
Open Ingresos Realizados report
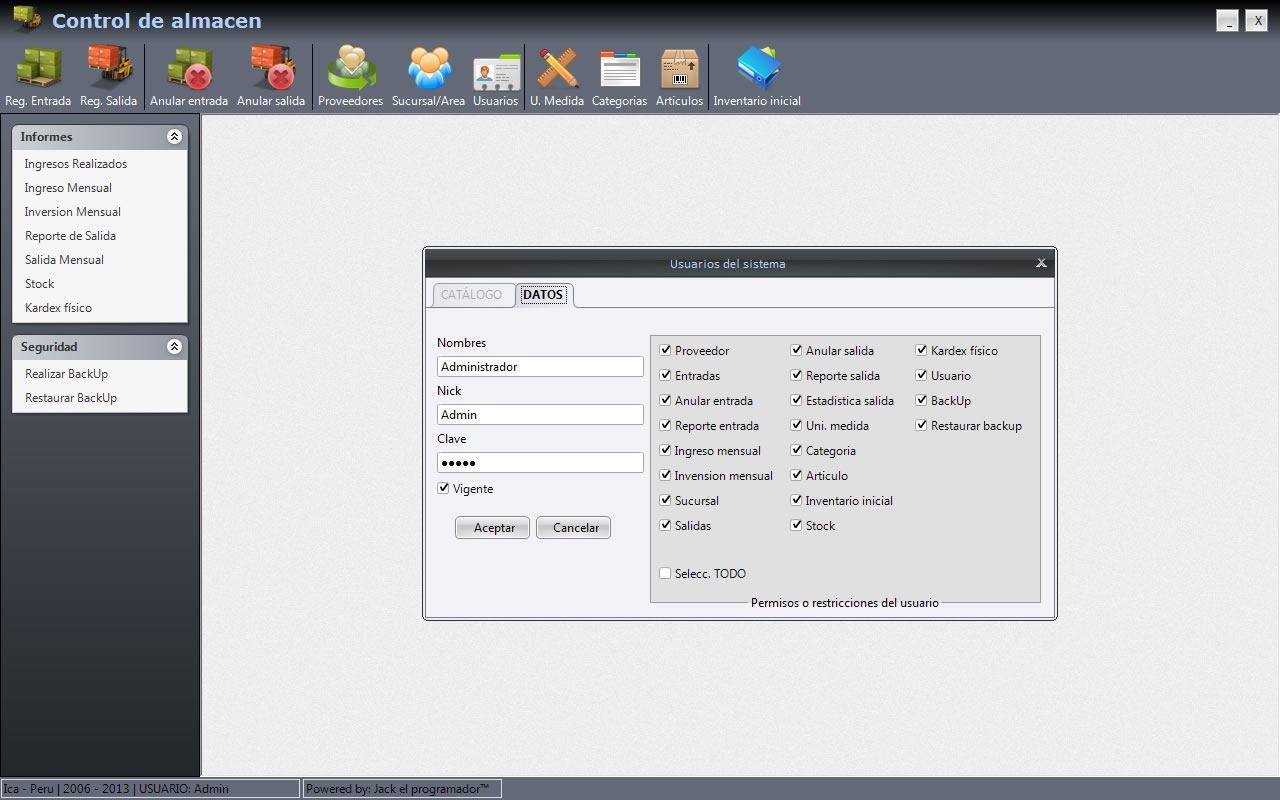[76, 164]
